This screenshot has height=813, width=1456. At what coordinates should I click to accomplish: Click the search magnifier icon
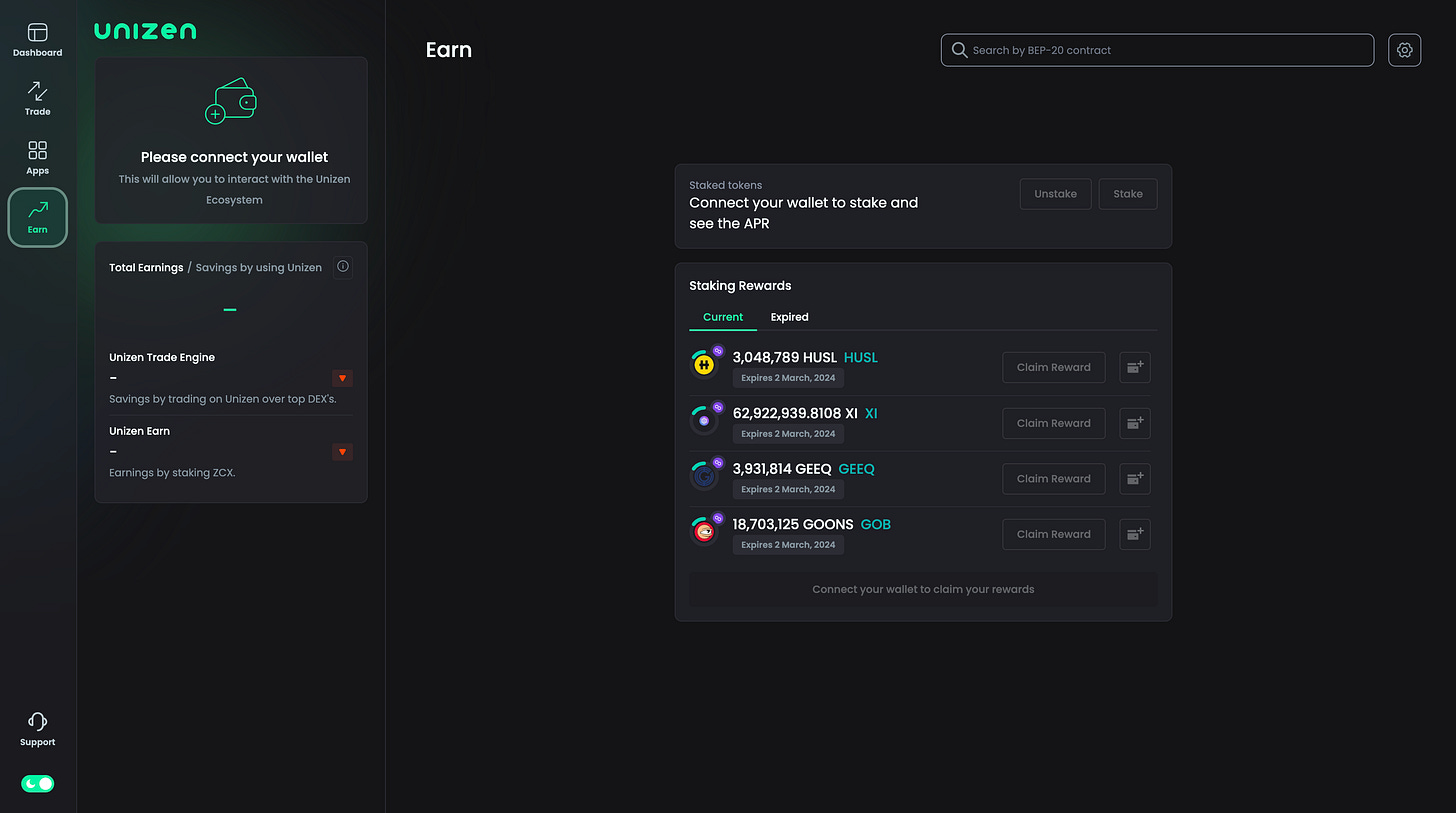(959, 50)
